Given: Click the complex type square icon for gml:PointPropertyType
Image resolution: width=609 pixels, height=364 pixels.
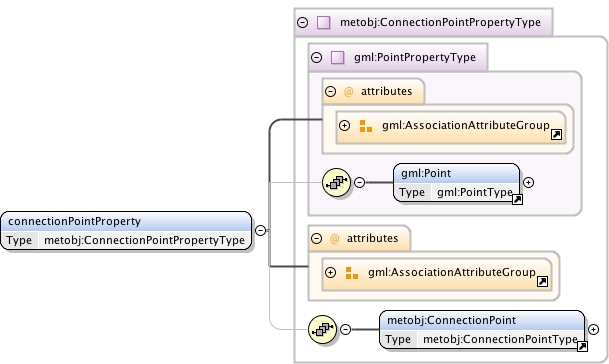Looking at the screenshot, I should coord(338,57).
